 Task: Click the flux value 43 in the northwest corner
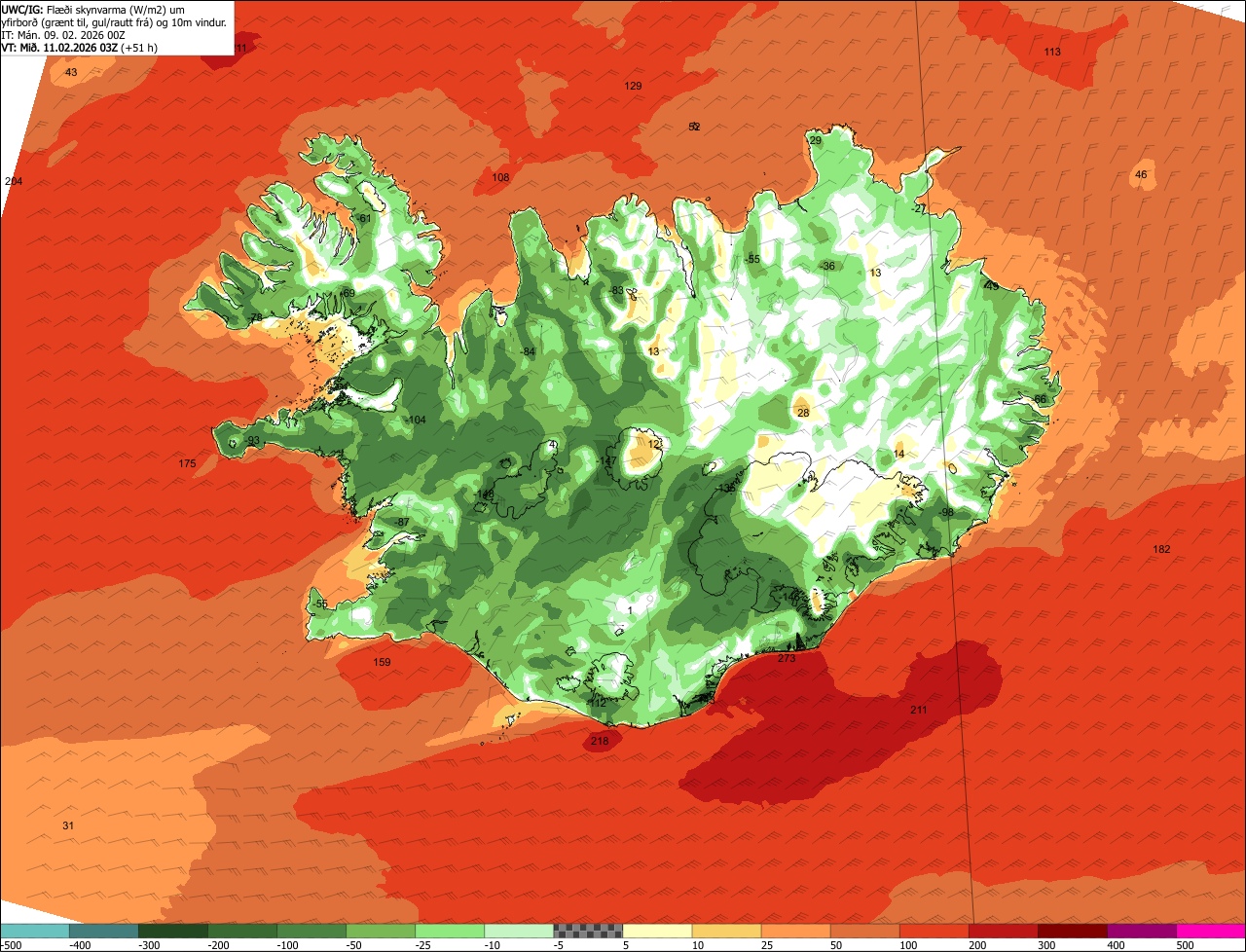coord(71,72)
